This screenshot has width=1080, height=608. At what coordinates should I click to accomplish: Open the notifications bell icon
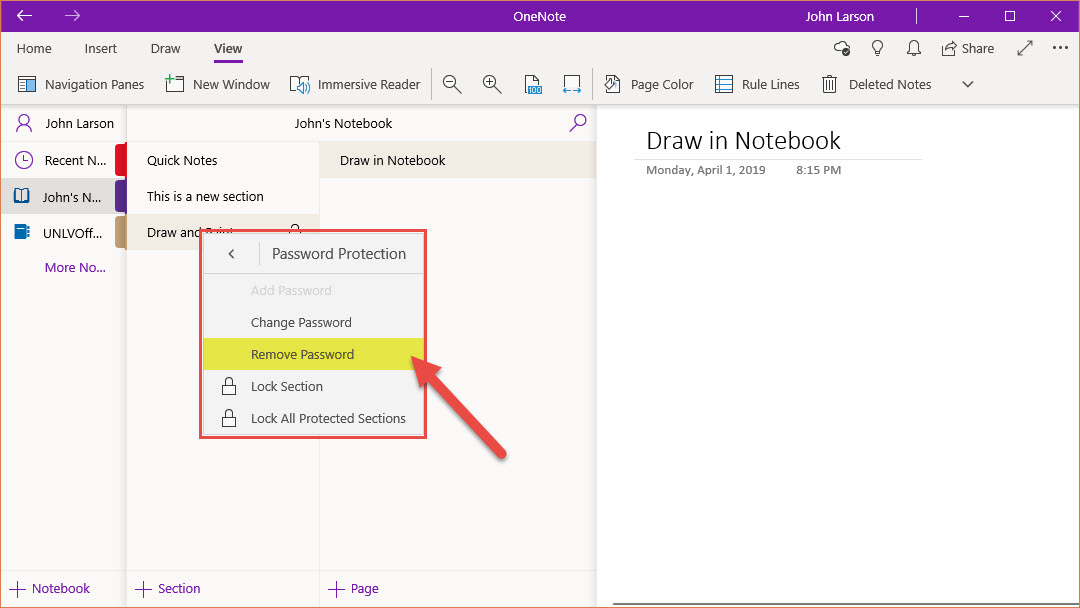point(913,48)
